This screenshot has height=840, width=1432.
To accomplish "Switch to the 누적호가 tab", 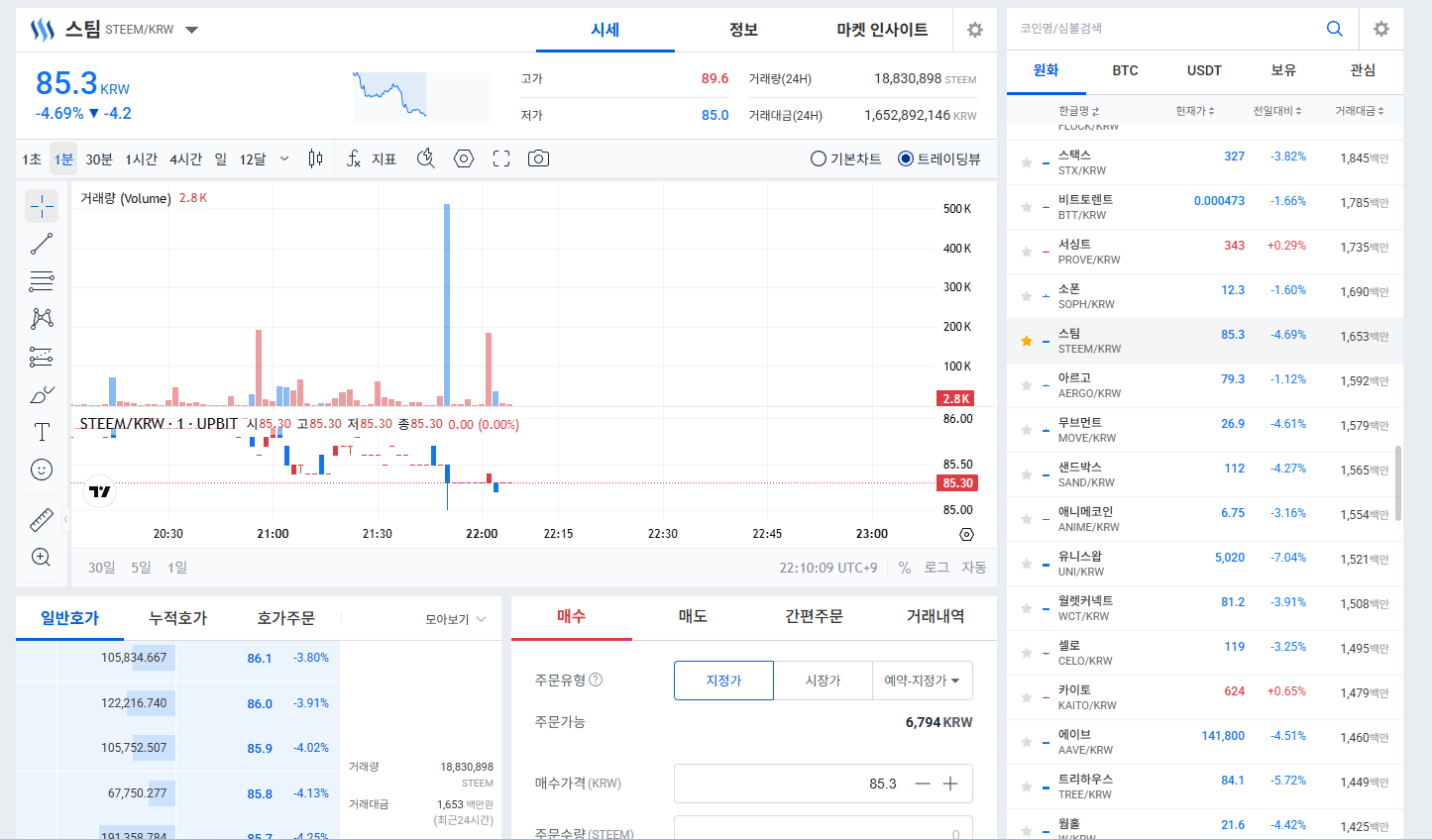I will coord(178,618).
